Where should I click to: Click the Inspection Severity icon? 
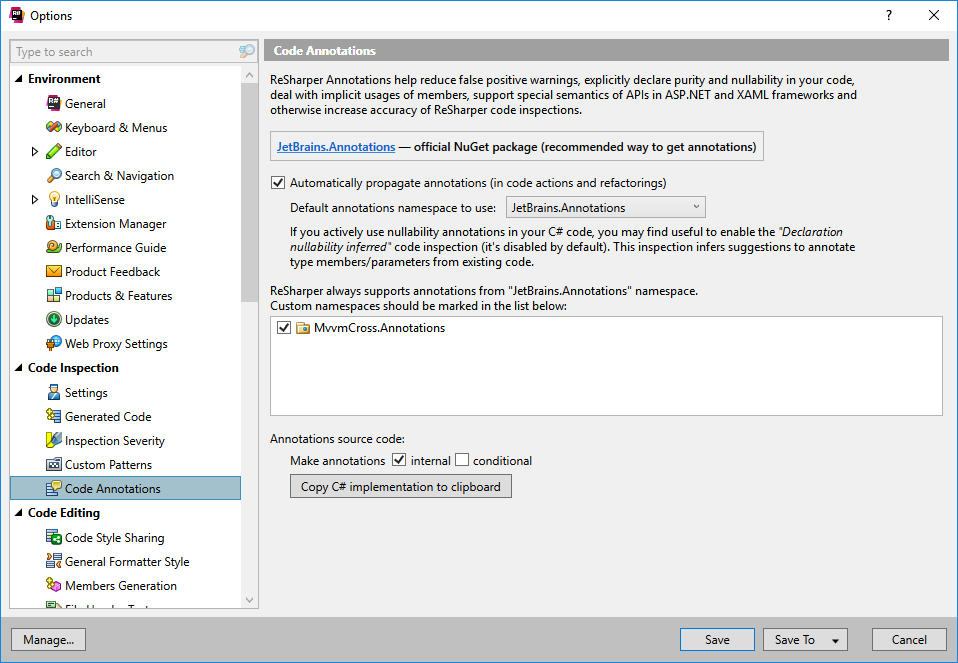tap(54, 440)
